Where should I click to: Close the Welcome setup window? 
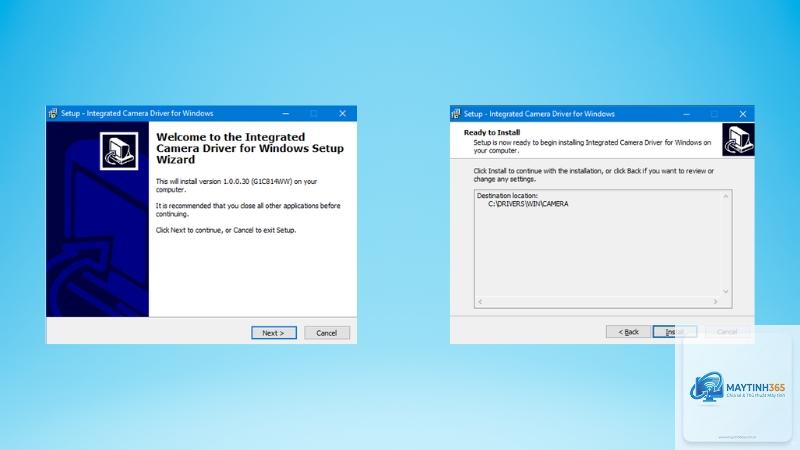342,113
